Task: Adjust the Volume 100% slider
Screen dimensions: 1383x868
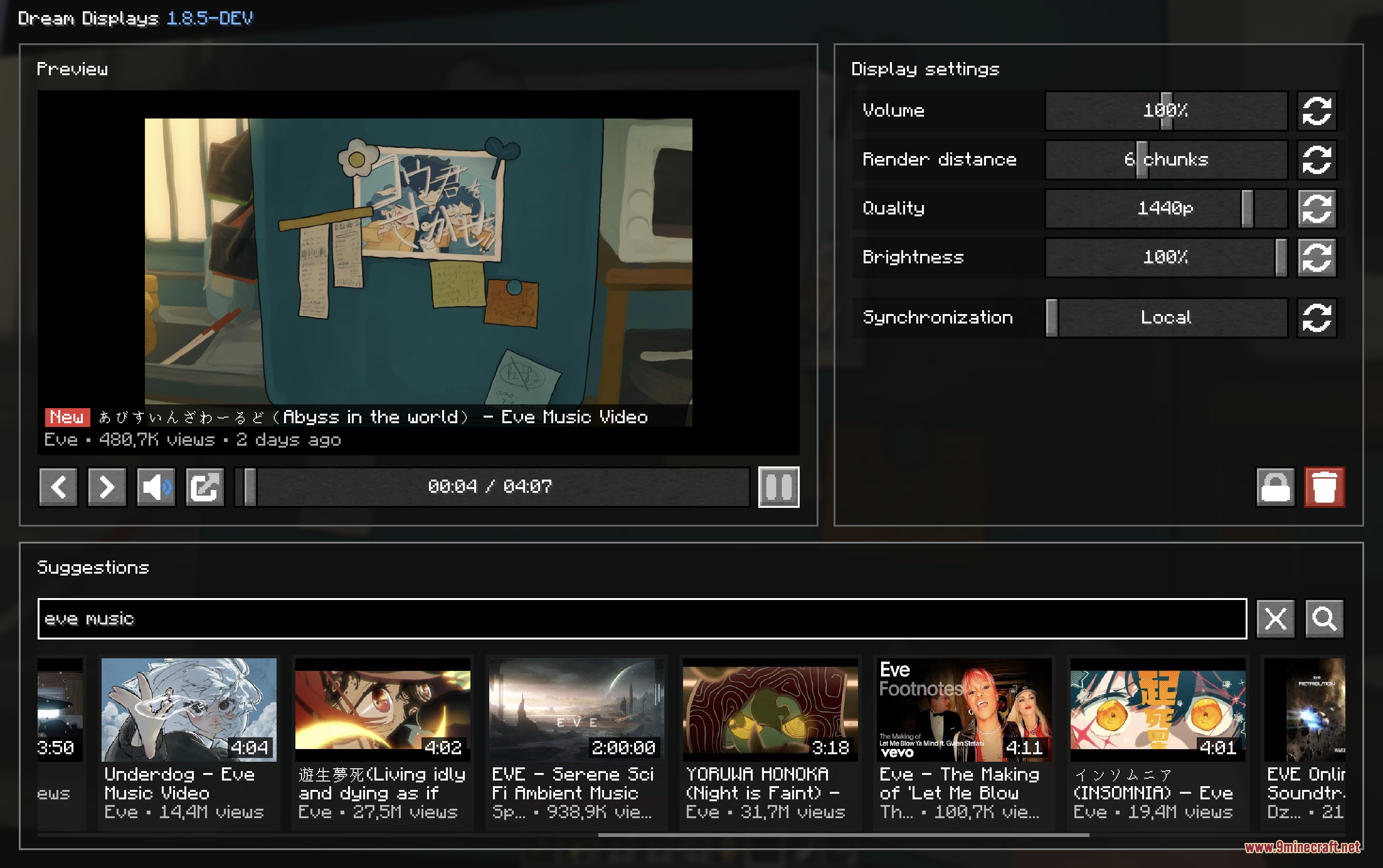Action: (1166, 111)
